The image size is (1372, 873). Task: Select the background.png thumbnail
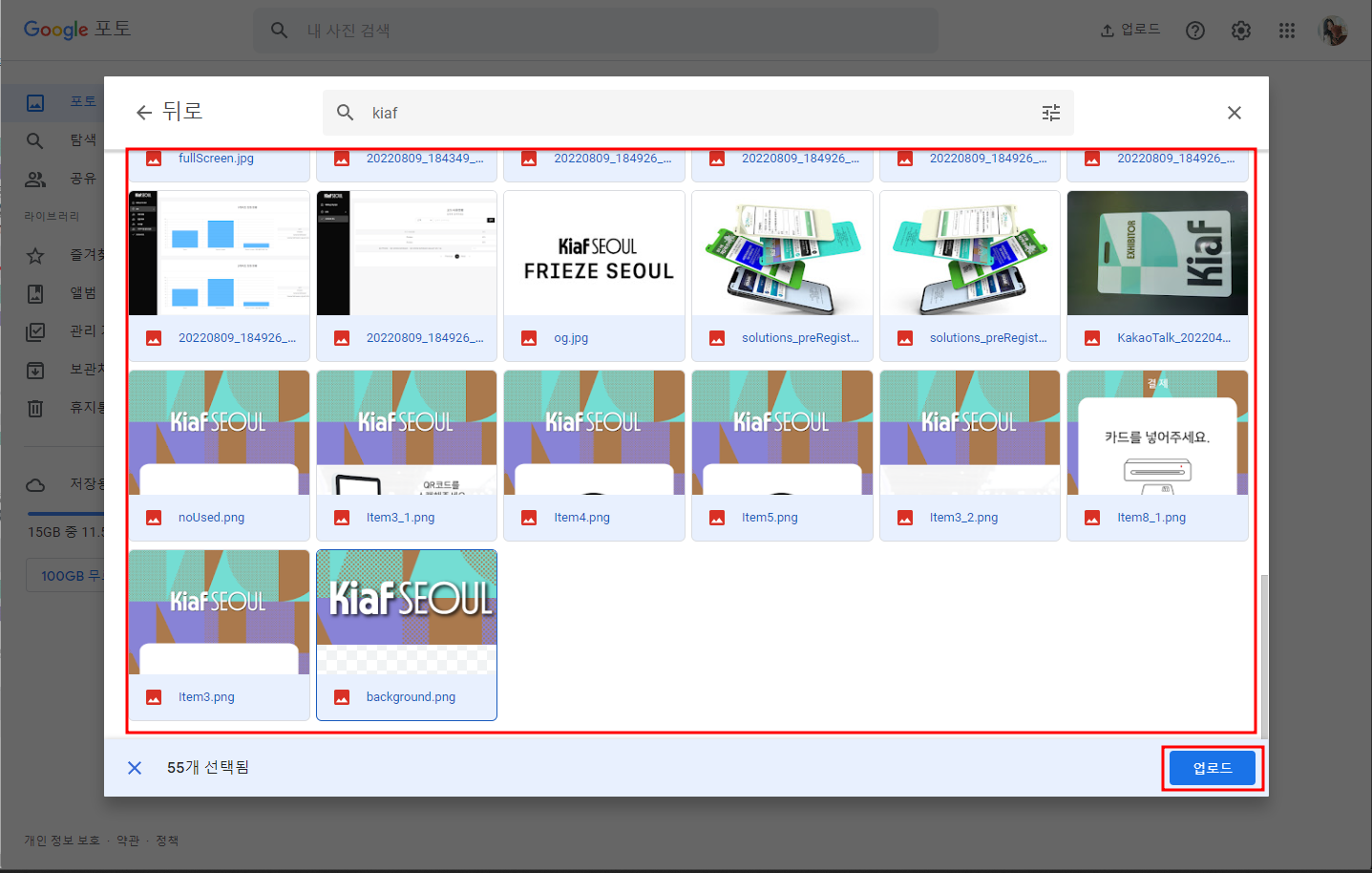pyautogui.click(x=407, y=612)
